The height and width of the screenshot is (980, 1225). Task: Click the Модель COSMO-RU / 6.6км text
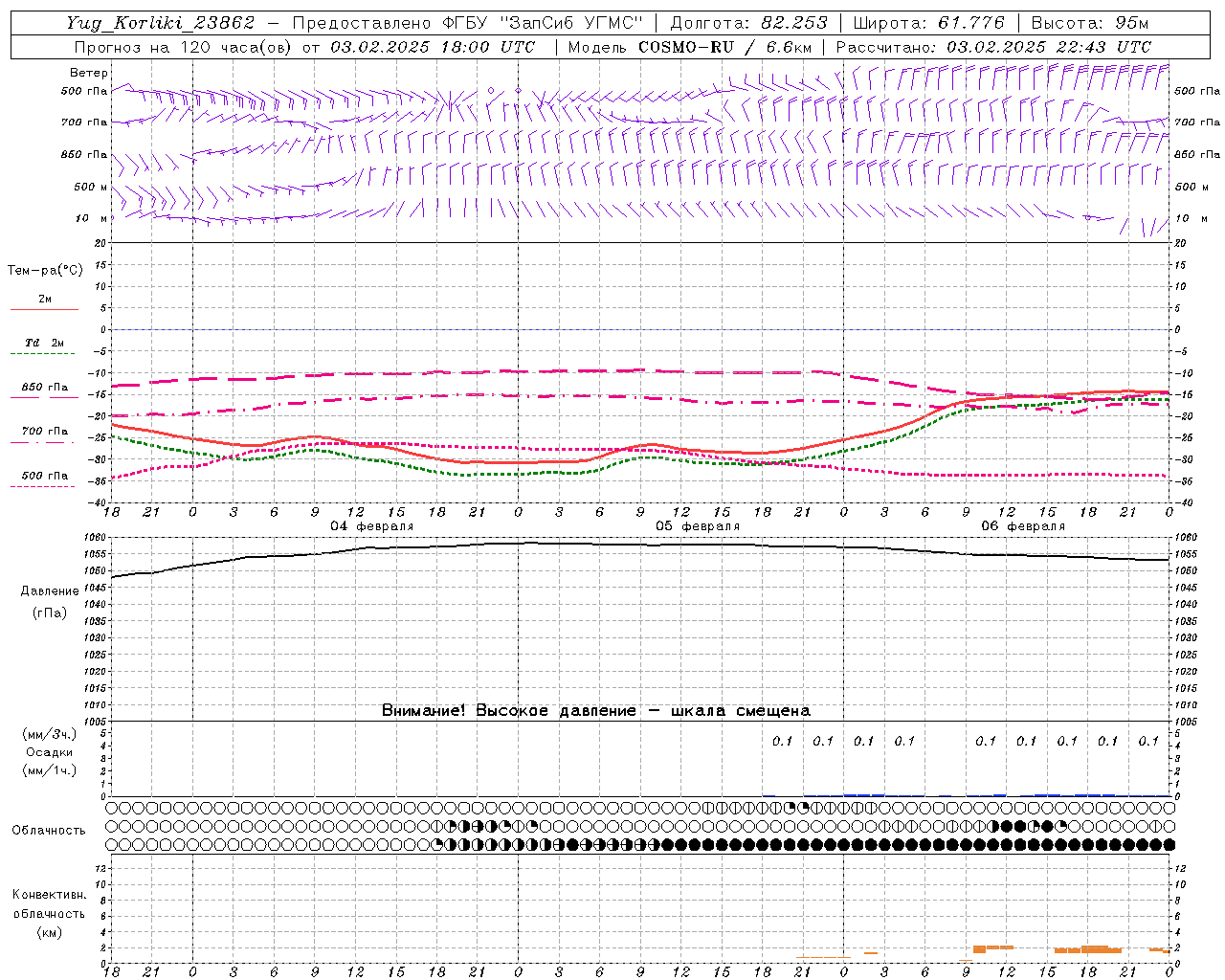[x=690, y=47]
